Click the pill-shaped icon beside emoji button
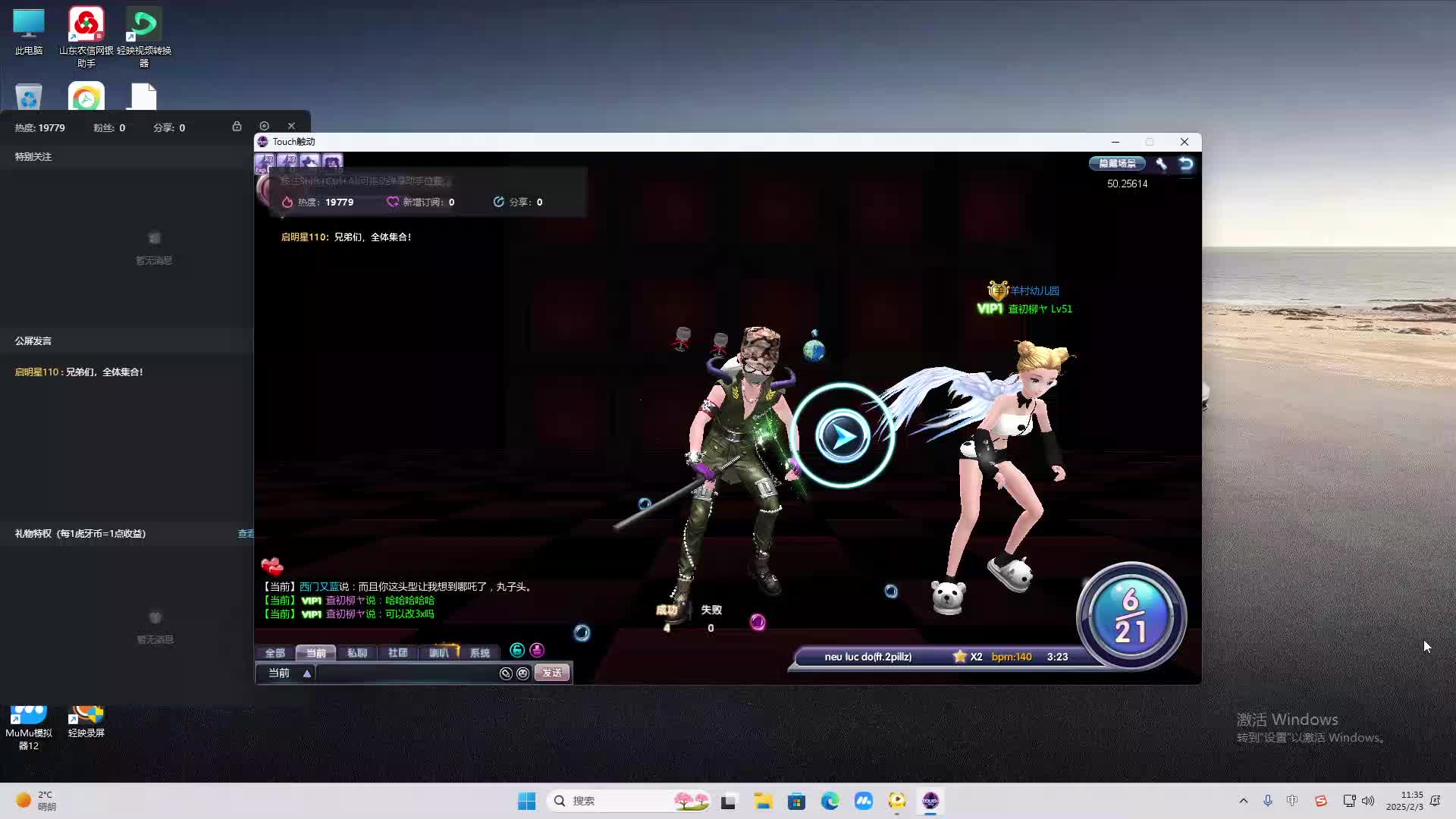1456x819 pixels. pyautogui.click(x=506, y=673)
